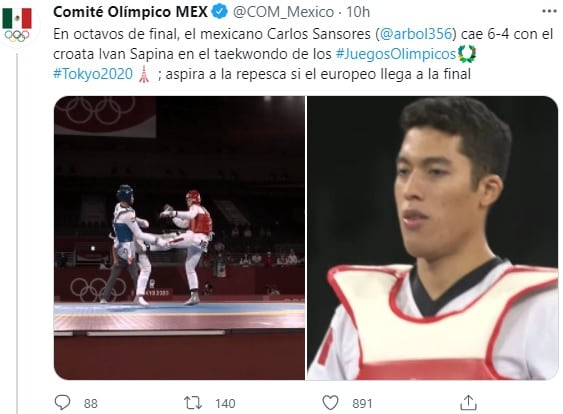The width and height of the screenshot is (563, 414).
Task: Open the share upload icon
Action: [x=468, y=403]
